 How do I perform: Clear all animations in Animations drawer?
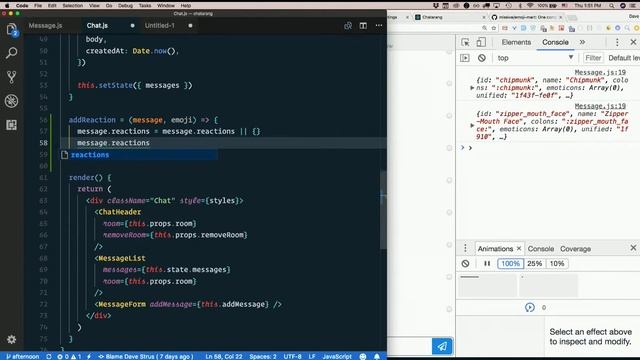pyautogui.click(x=465, y=264)
